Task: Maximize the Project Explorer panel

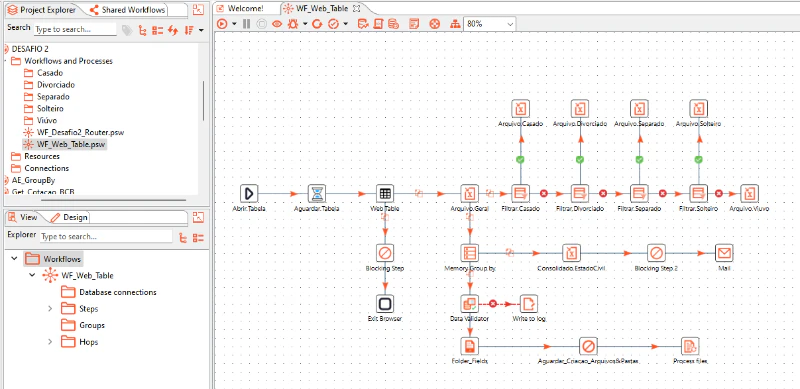Action: [x=198, y=10]
